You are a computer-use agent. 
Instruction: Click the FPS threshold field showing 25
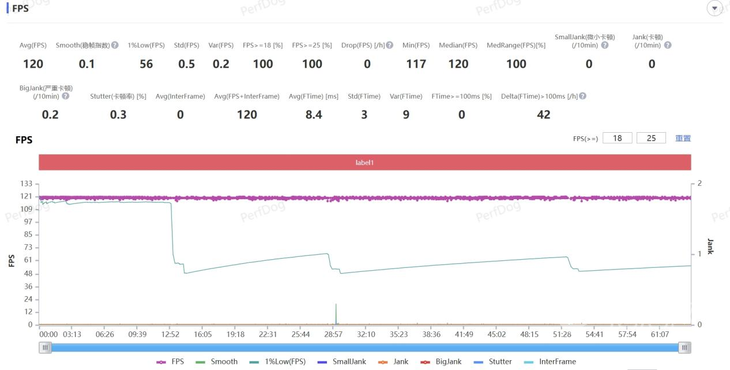click(x=651, y=138)
